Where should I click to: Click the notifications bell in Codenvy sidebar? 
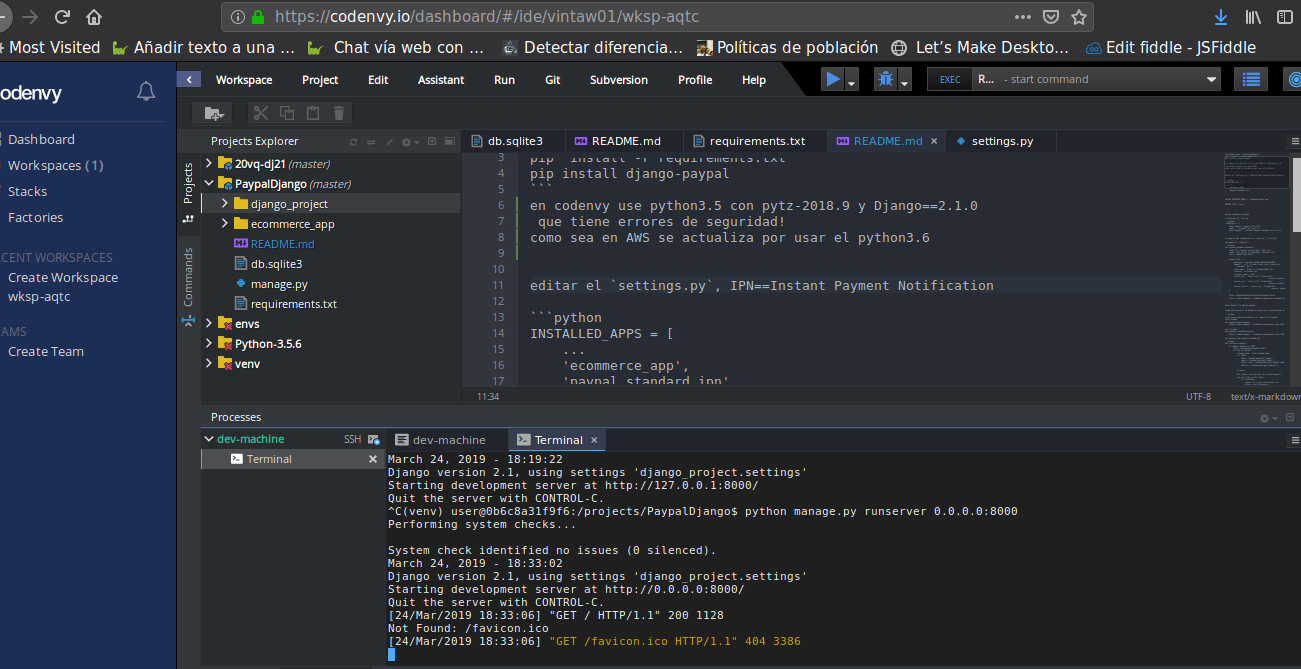point(146,93)
